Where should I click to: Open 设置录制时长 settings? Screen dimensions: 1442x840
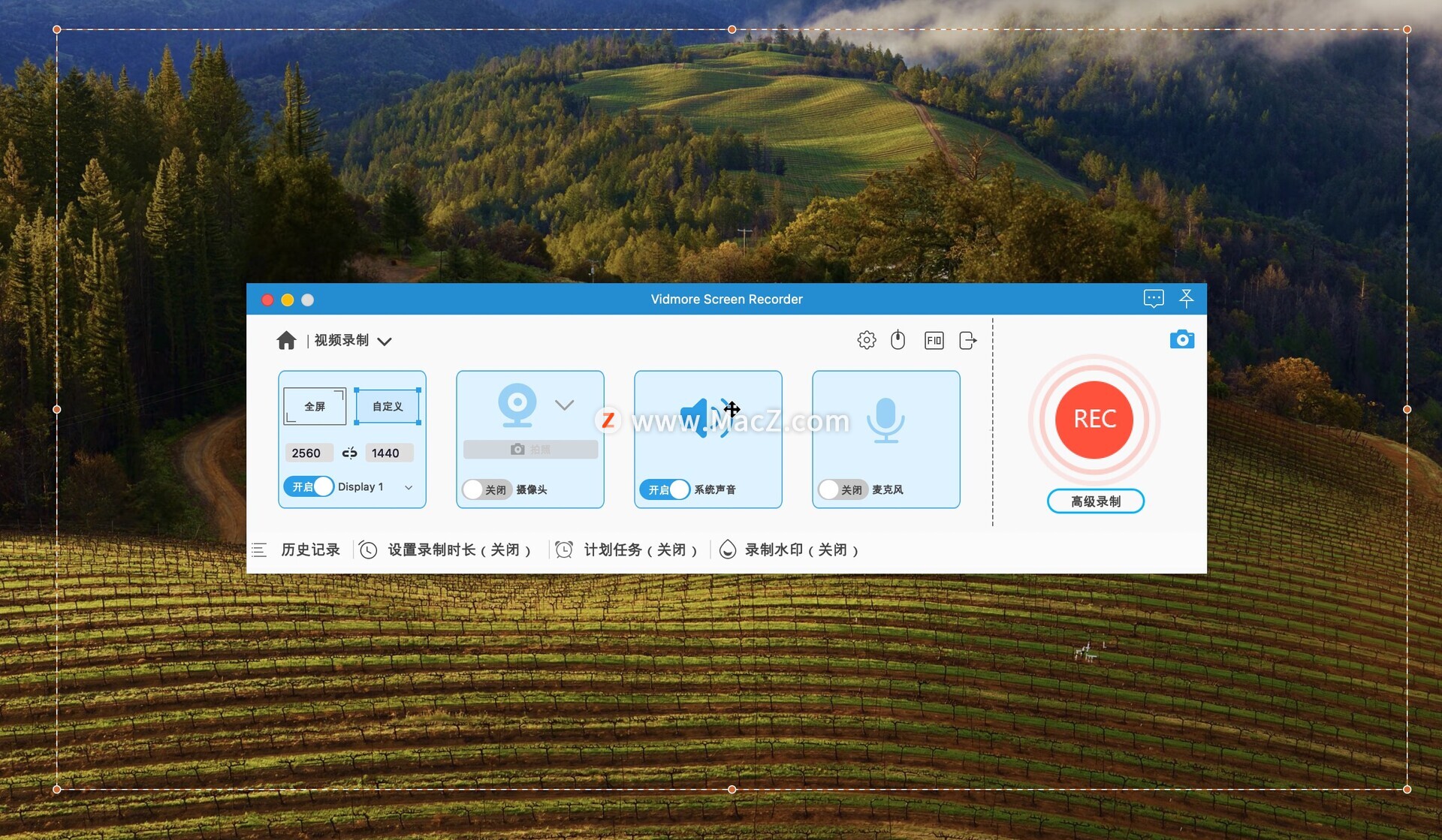459,550
